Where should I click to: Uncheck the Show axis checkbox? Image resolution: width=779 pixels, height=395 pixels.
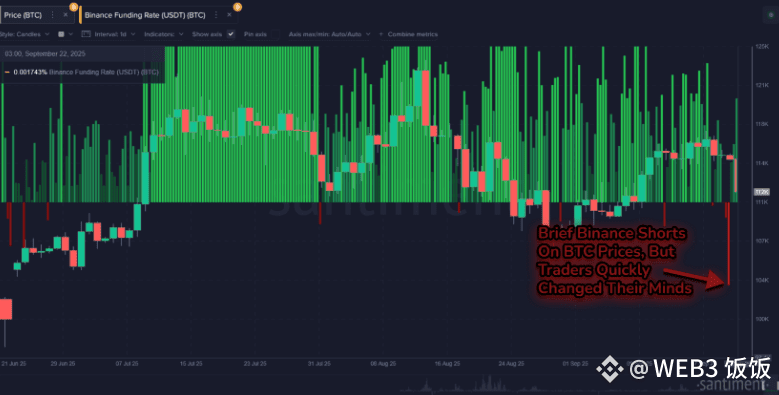(231, 34)
